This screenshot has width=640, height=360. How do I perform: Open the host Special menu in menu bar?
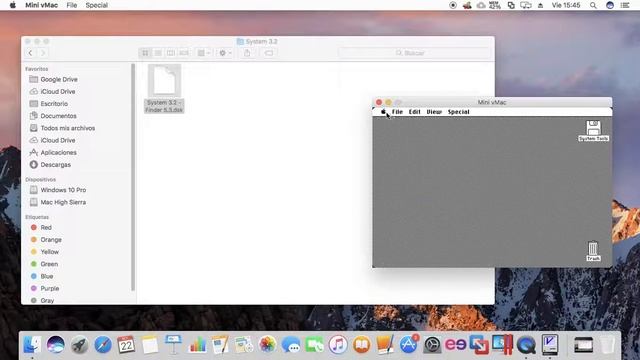click(97, 5)
